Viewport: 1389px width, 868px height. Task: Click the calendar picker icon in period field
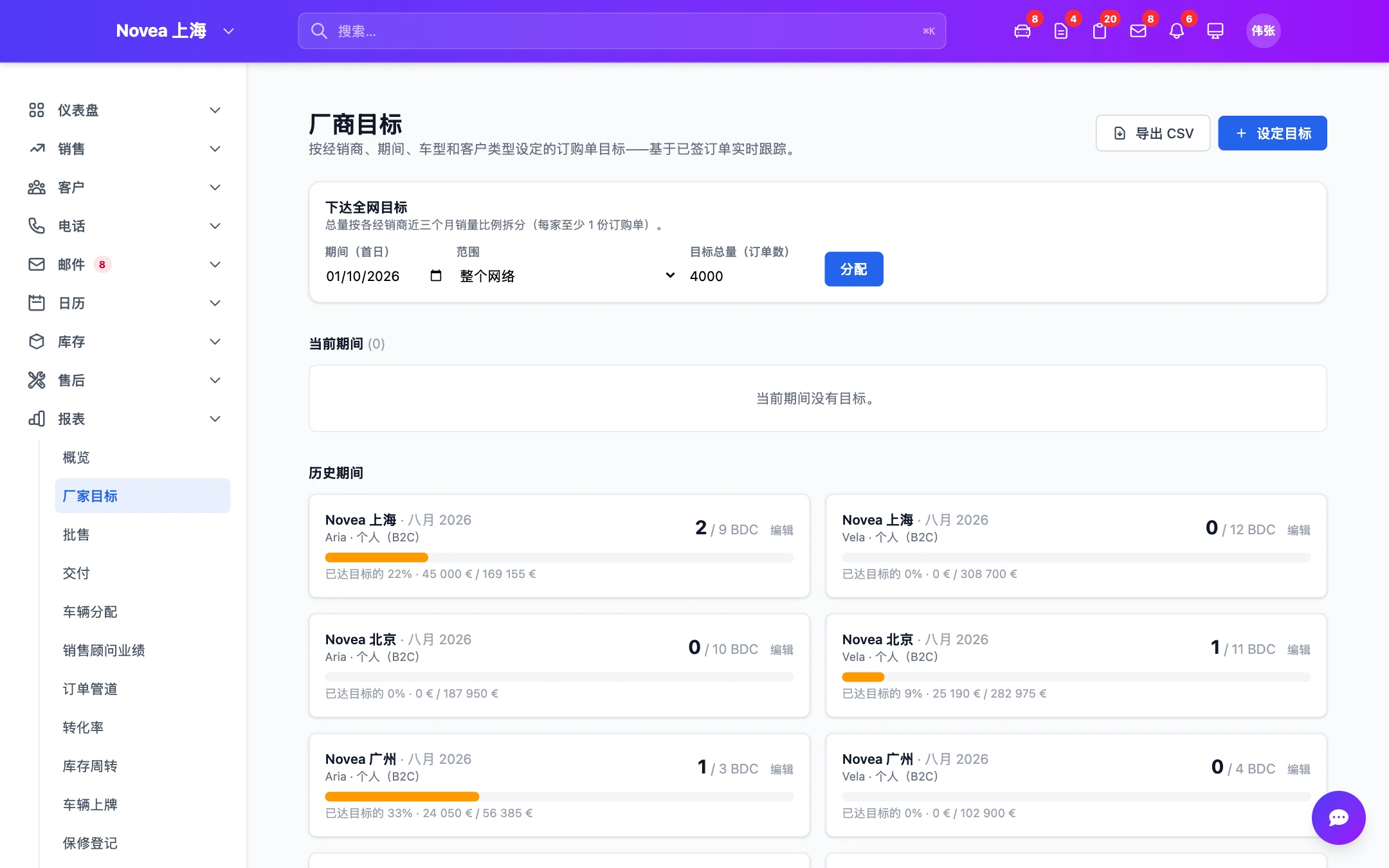[x=435, y=276]
